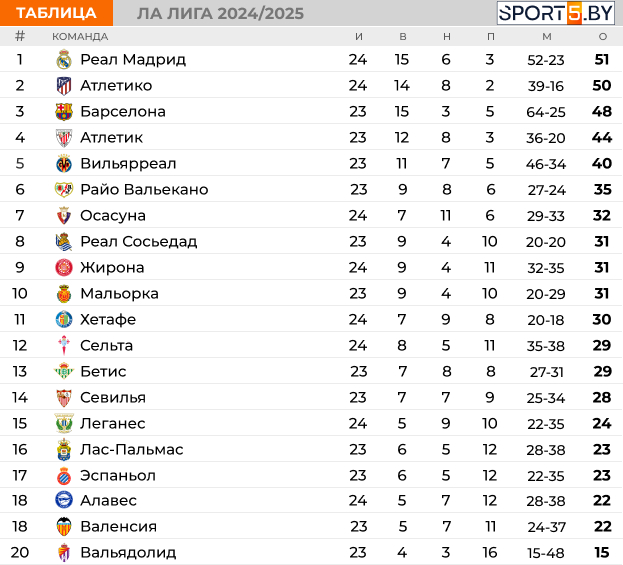623x565 pixels.
Task: Select the Вальядолид team name
Action: (128, 553)
